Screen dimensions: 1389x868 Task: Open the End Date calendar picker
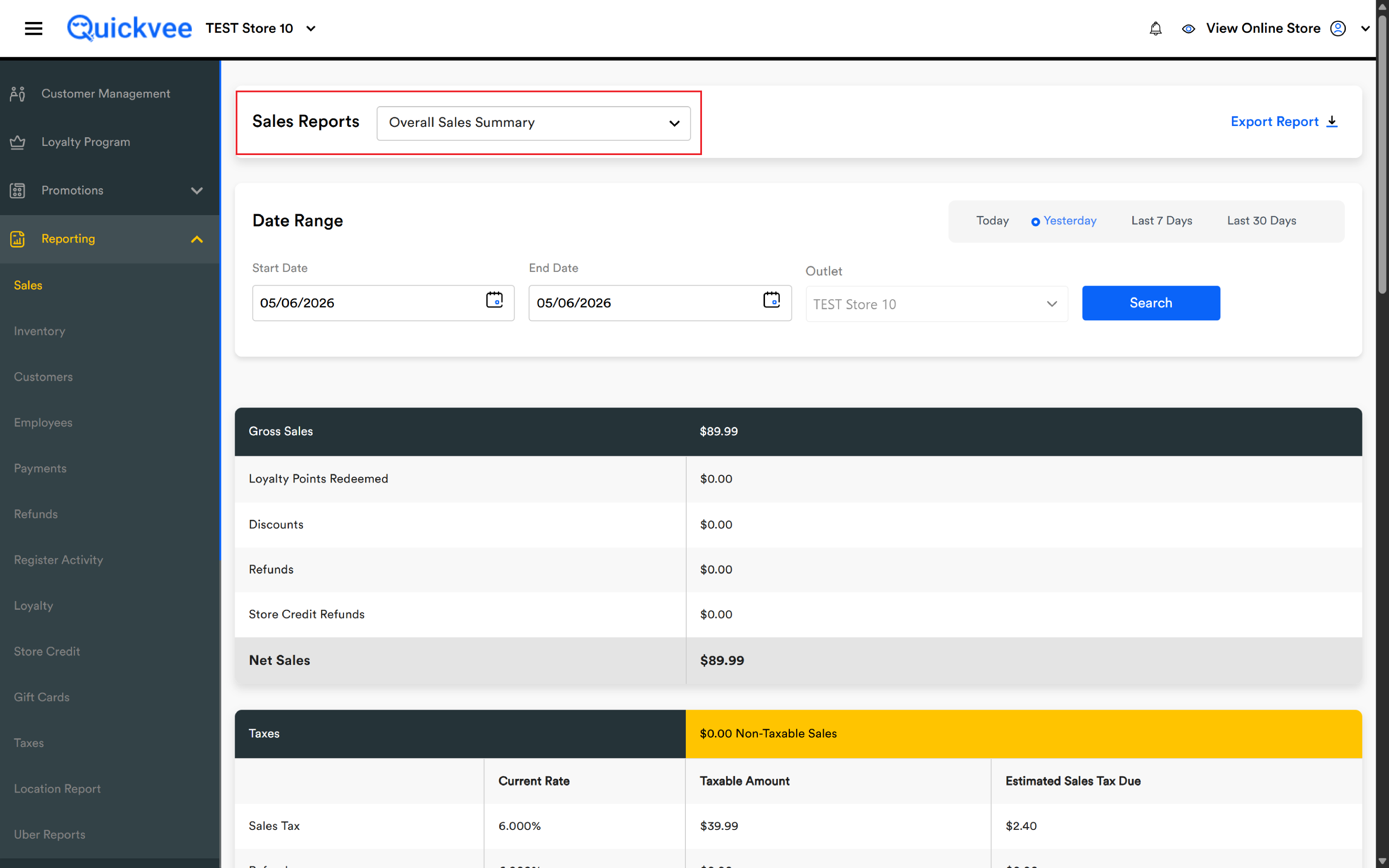[771, 300]
